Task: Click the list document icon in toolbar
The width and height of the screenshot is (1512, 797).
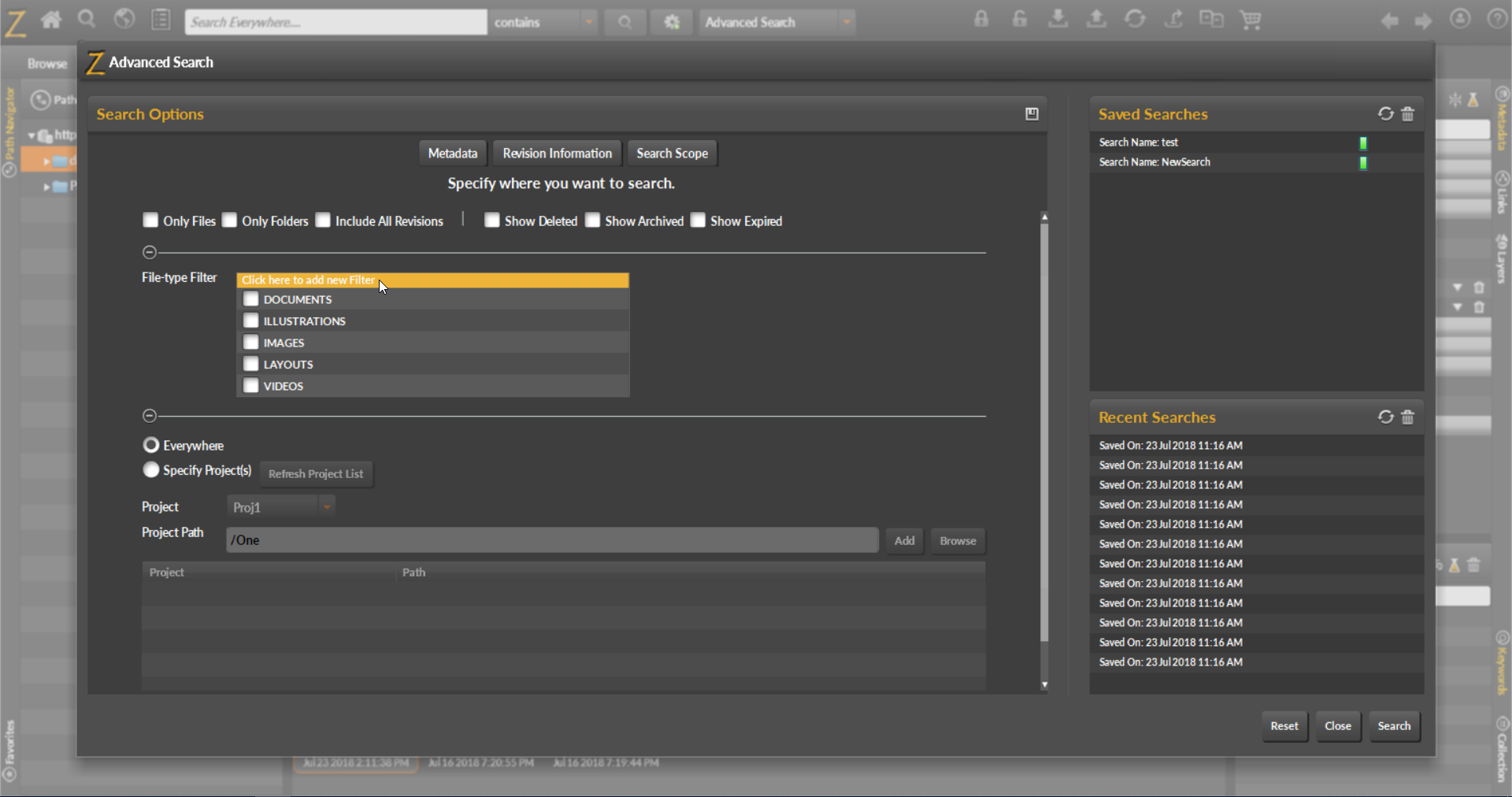Action: [161, 20]
